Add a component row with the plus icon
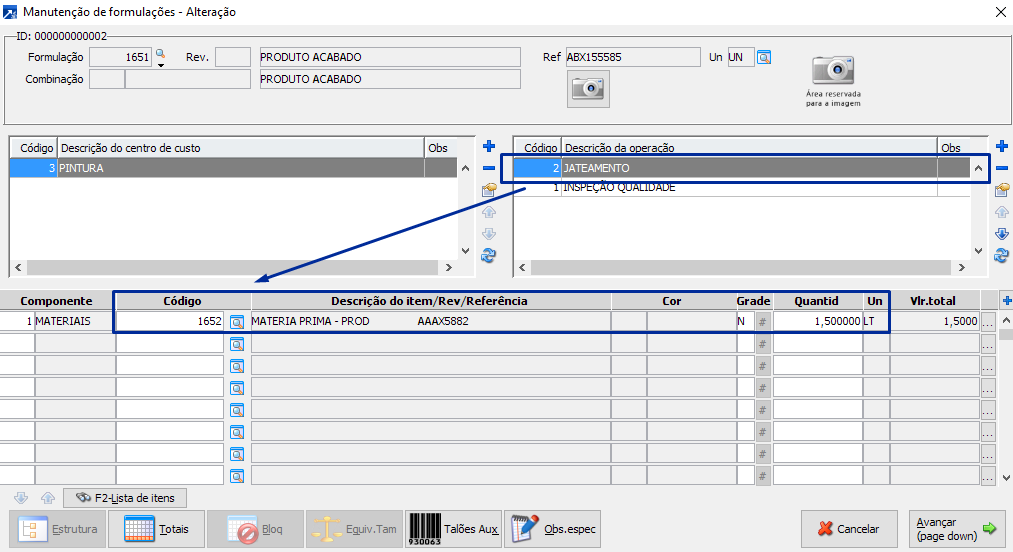Image resolution: width=1013 pixels, height=552 pixels. 1007,301
